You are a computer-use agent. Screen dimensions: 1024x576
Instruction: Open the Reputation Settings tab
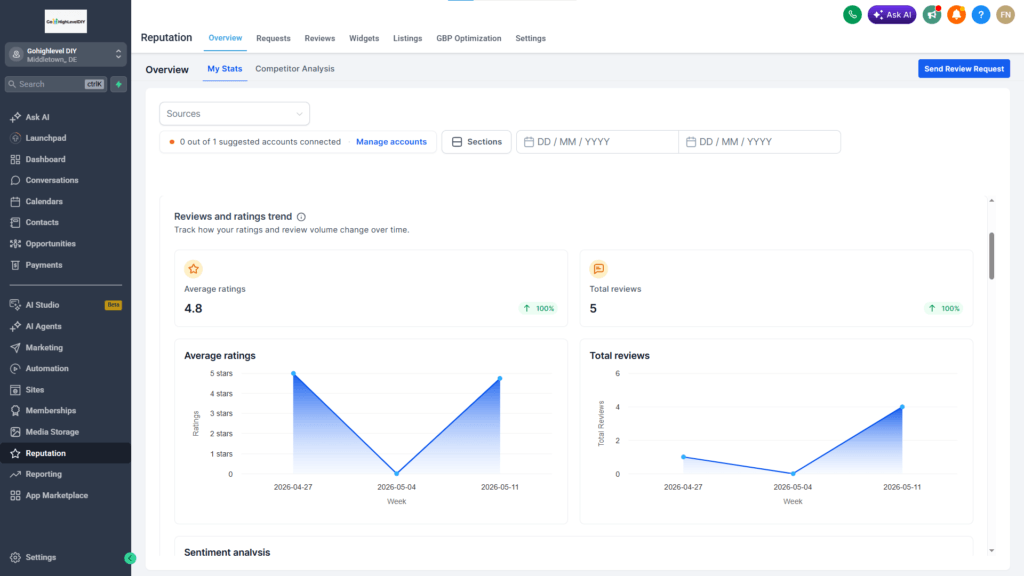click(x=530, y=39)
